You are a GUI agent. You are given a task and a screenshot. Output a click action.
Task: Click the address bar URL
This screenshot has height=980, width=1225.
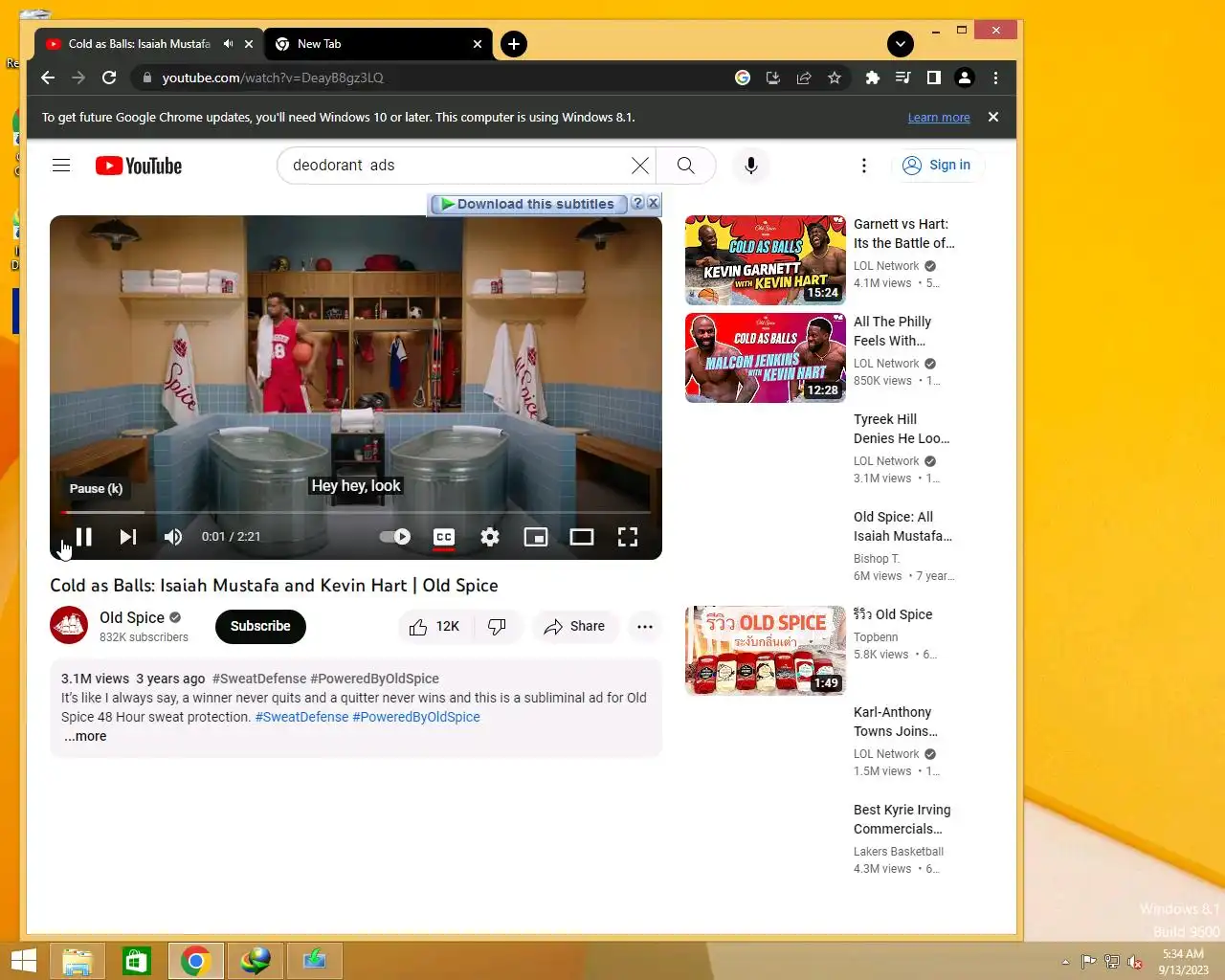click(273, 78)
